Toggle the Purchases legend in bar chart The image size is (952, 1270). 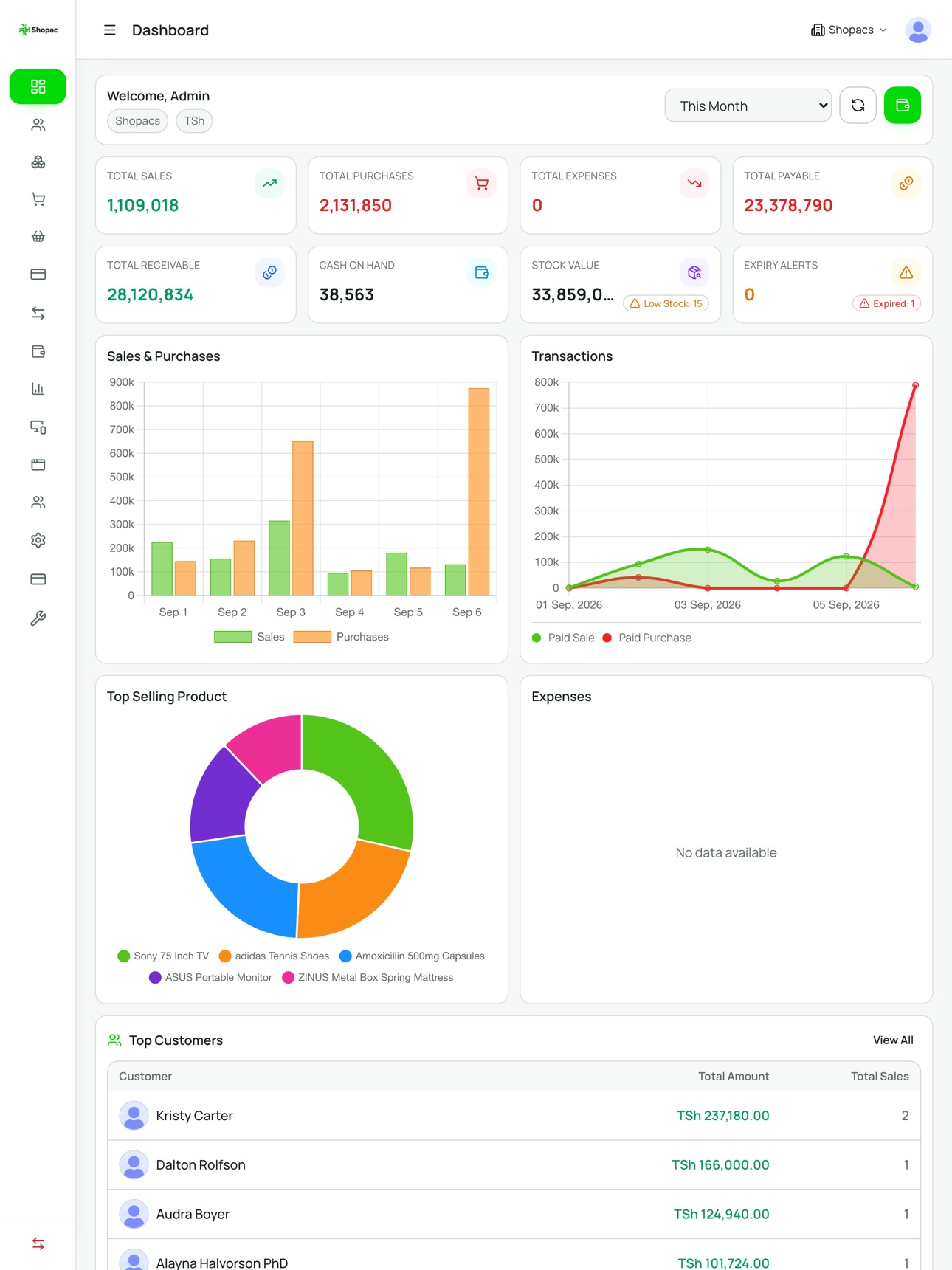pyautogui.click(x=341, y=637)
